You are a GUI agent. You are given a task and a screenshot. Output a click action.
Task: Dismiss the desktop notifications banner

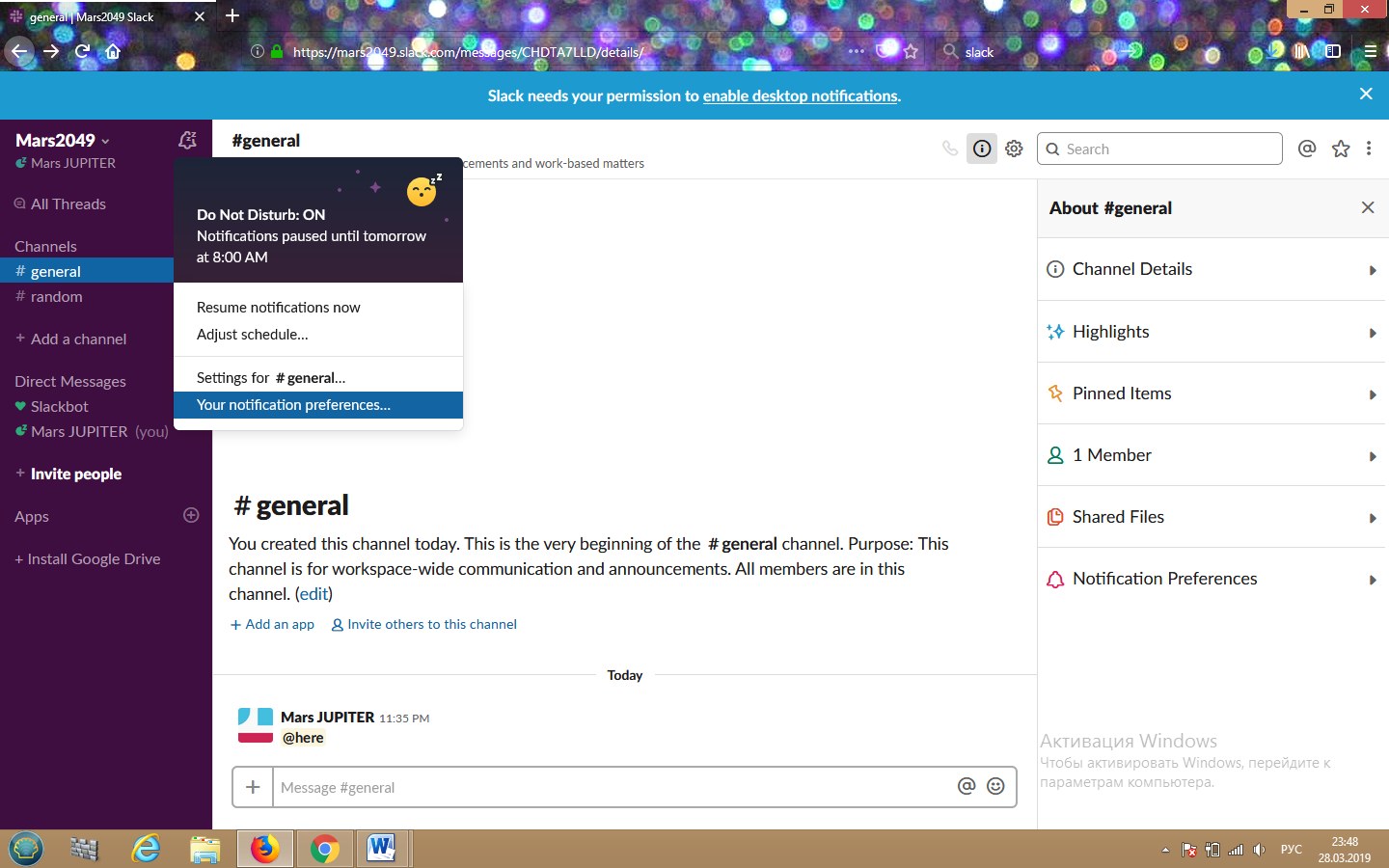pyautogui.click(x=1366, y=94)
